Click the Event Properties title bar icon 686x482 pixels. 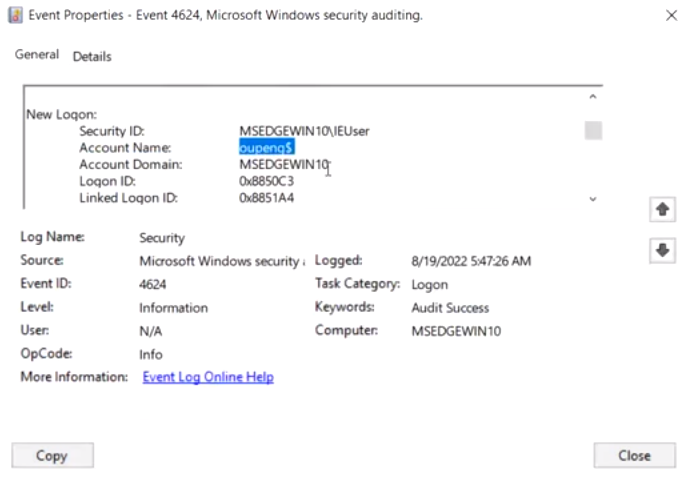coord(15,15)
